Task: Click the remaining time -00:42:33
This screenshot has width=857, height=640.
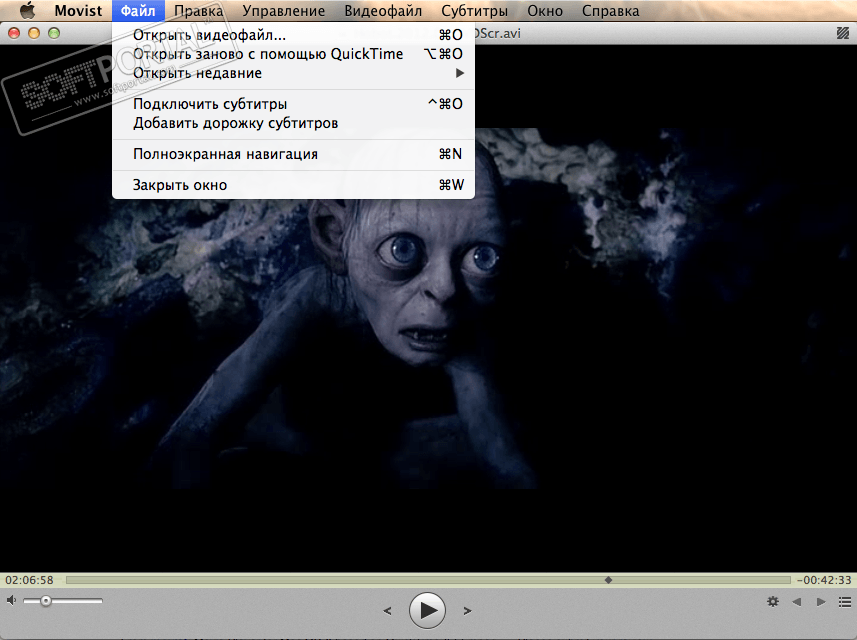Action: [824, 580]
